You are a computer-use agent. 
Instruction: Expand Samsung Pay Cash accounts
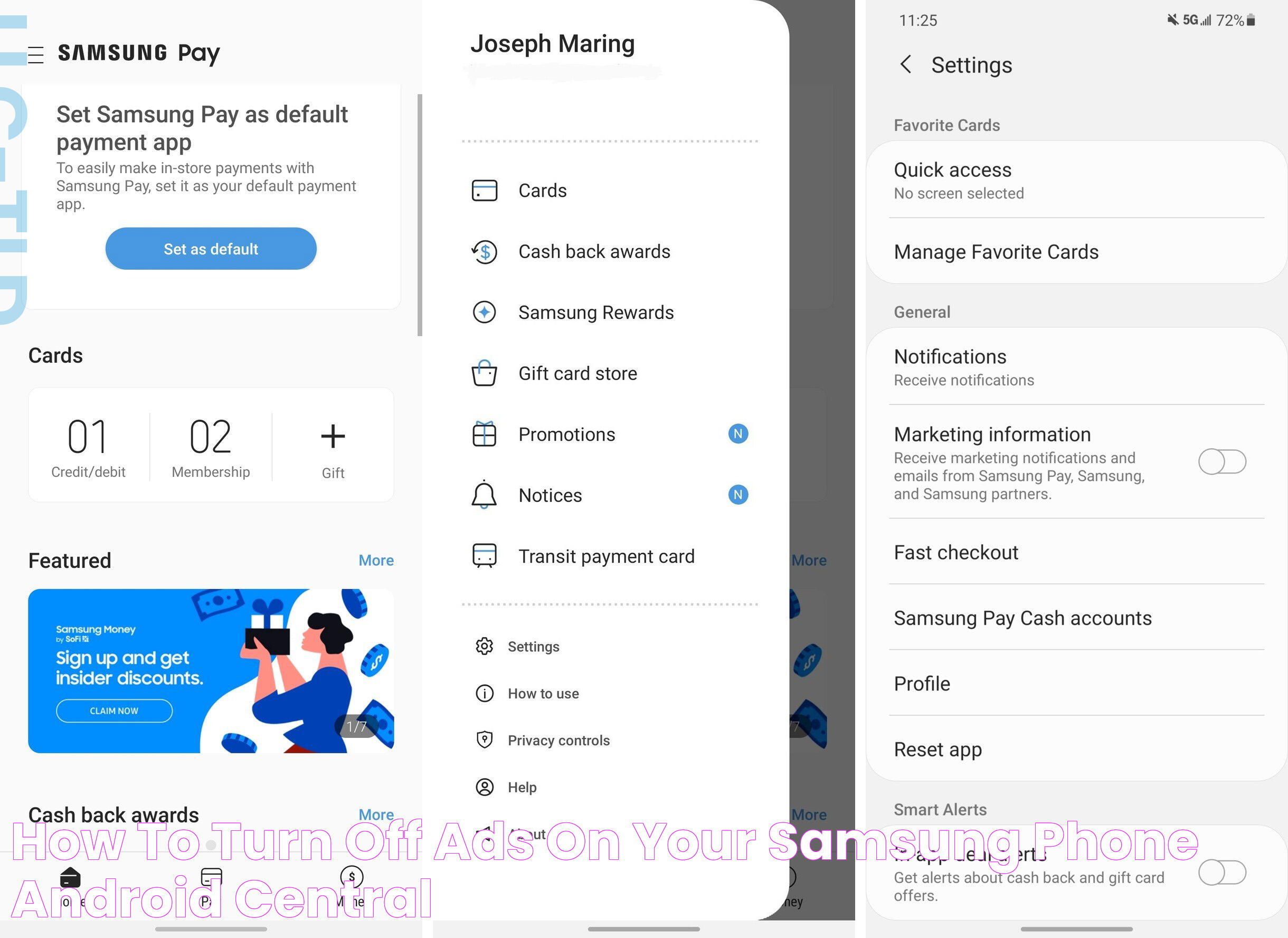point(1073,617)
